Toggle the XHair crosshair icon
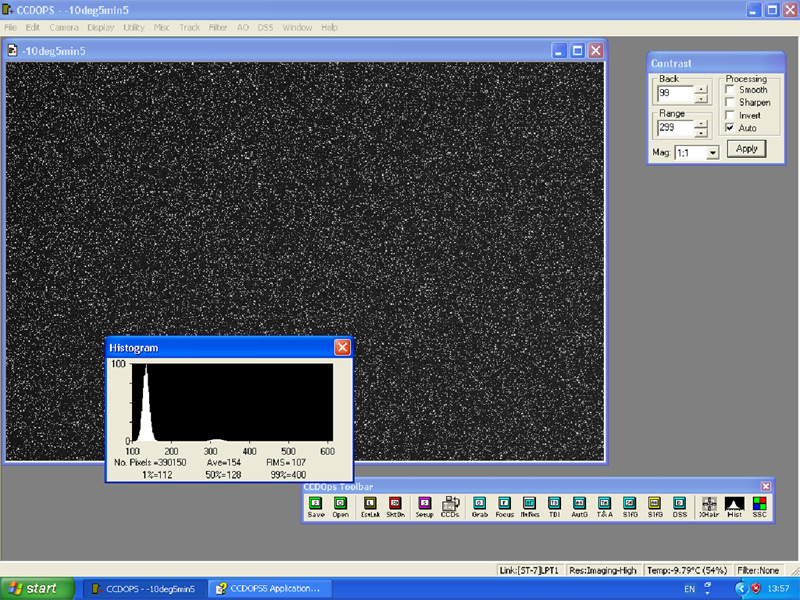800x600 pixels. (709, 505)
